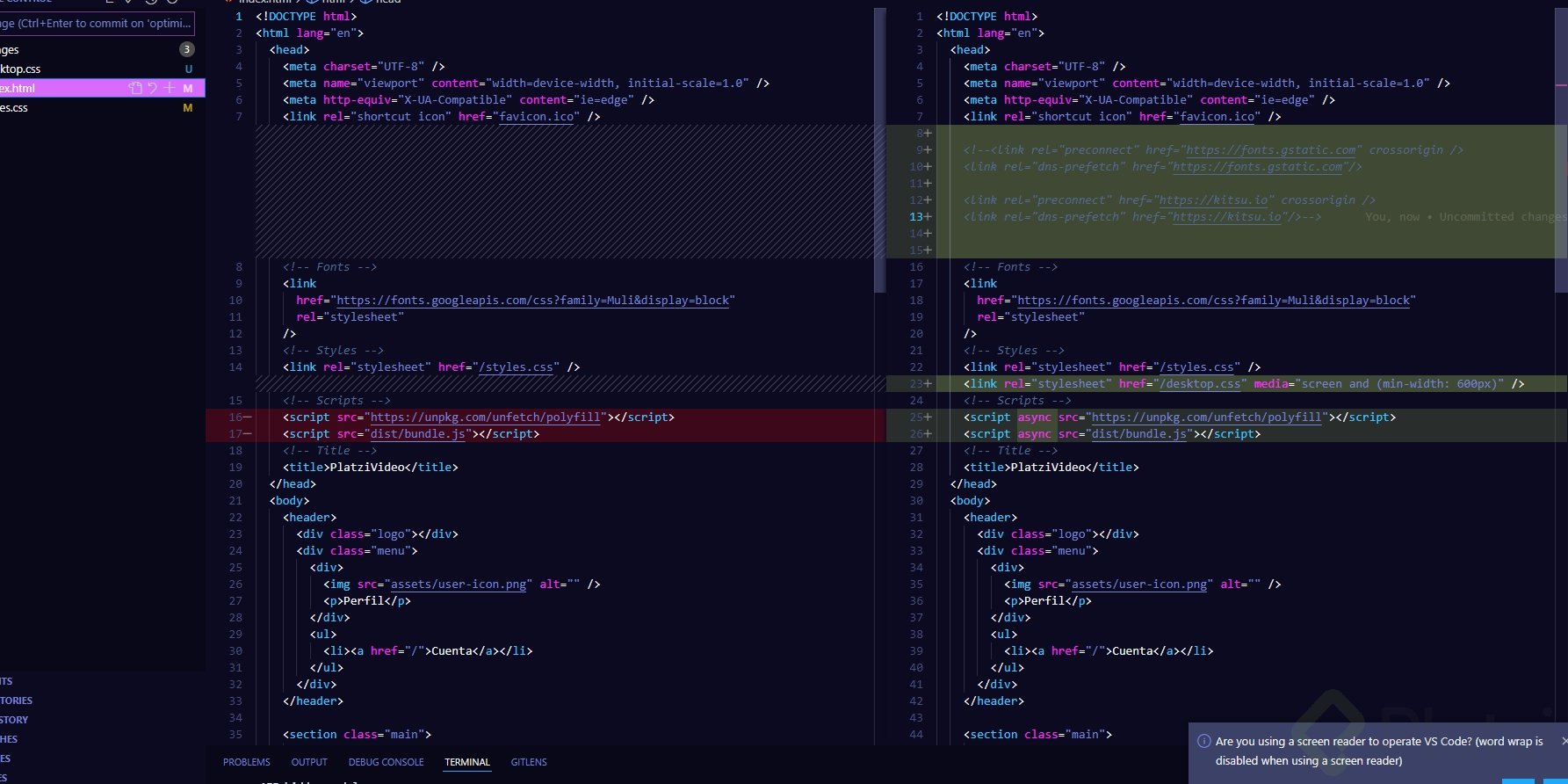Open the googleapis fonts URL in the right pane
This screenshot has height=784, width=1568.
point(1214,300)
